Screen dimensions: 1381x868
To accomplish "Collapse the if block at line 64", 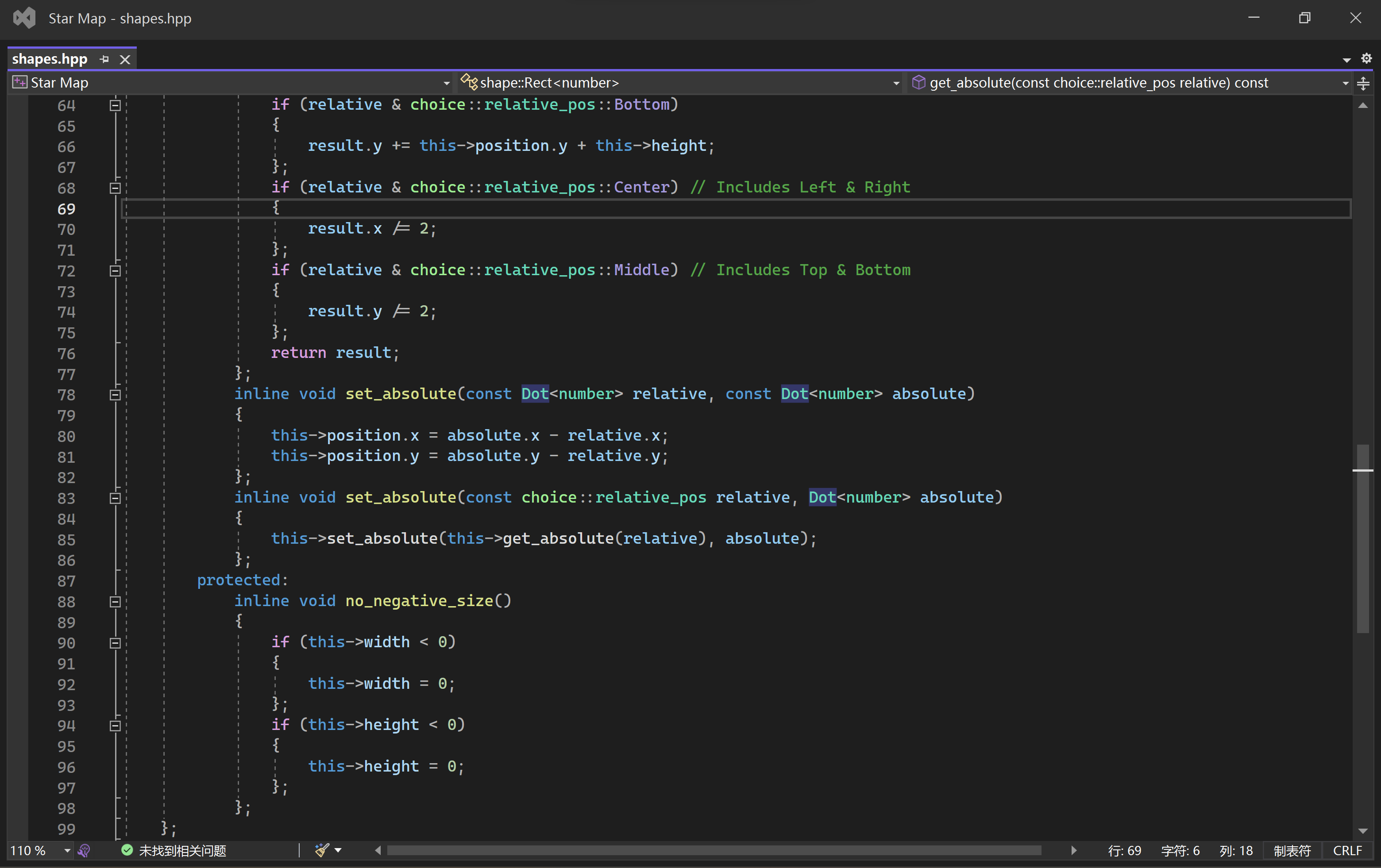I will tap(115, 105).
